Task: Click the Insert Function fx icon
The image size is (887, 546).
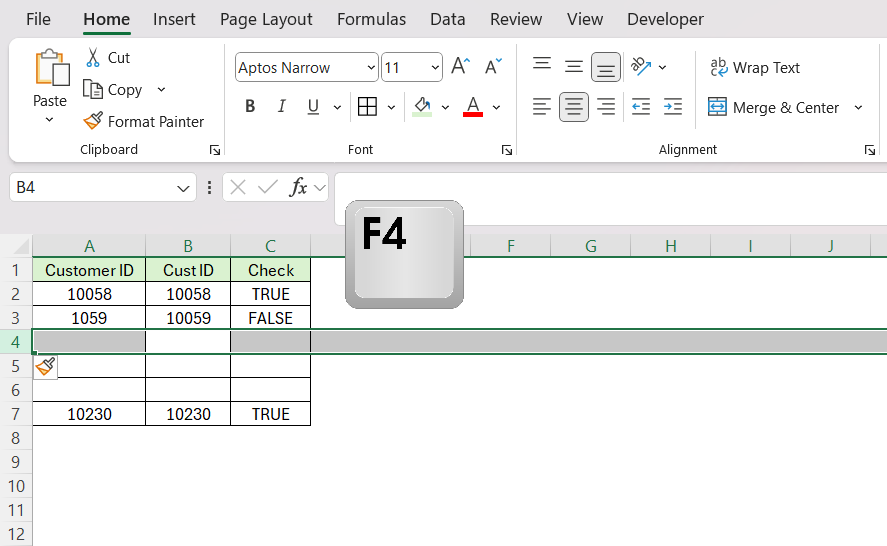Action: [x=298, y=187]
